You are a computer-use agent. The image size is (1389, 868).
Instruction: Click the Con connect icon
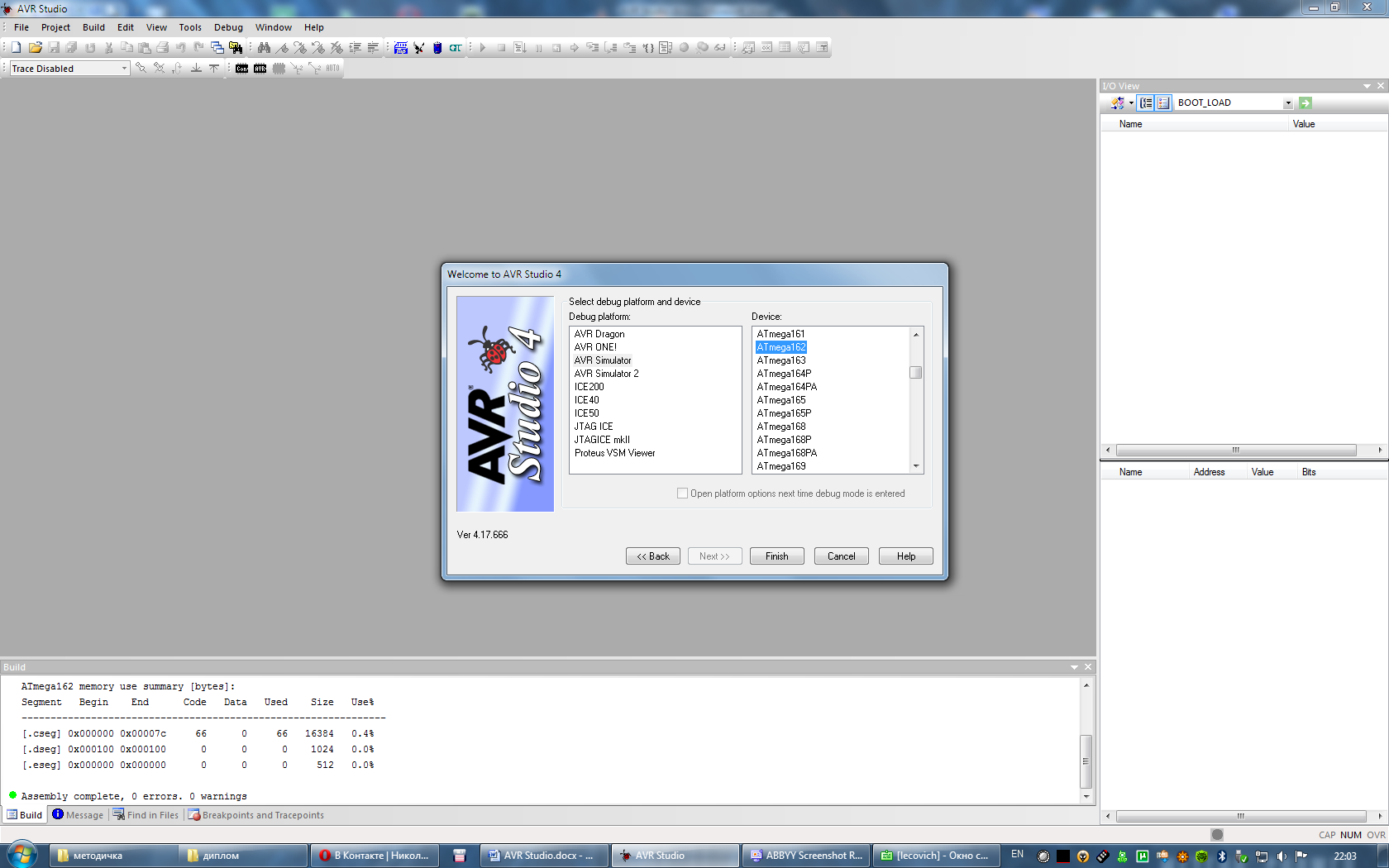click(242, 69)
